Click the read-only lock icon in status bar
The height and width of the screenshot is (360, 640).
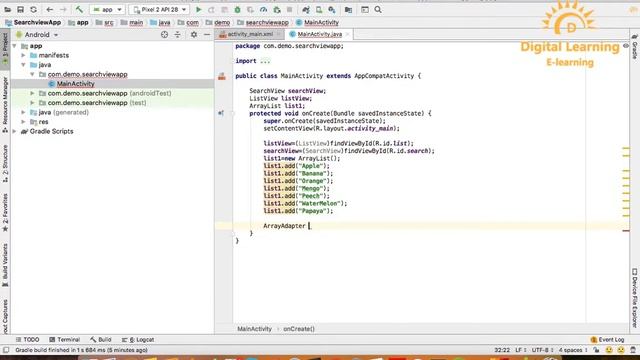click(596, 350)
